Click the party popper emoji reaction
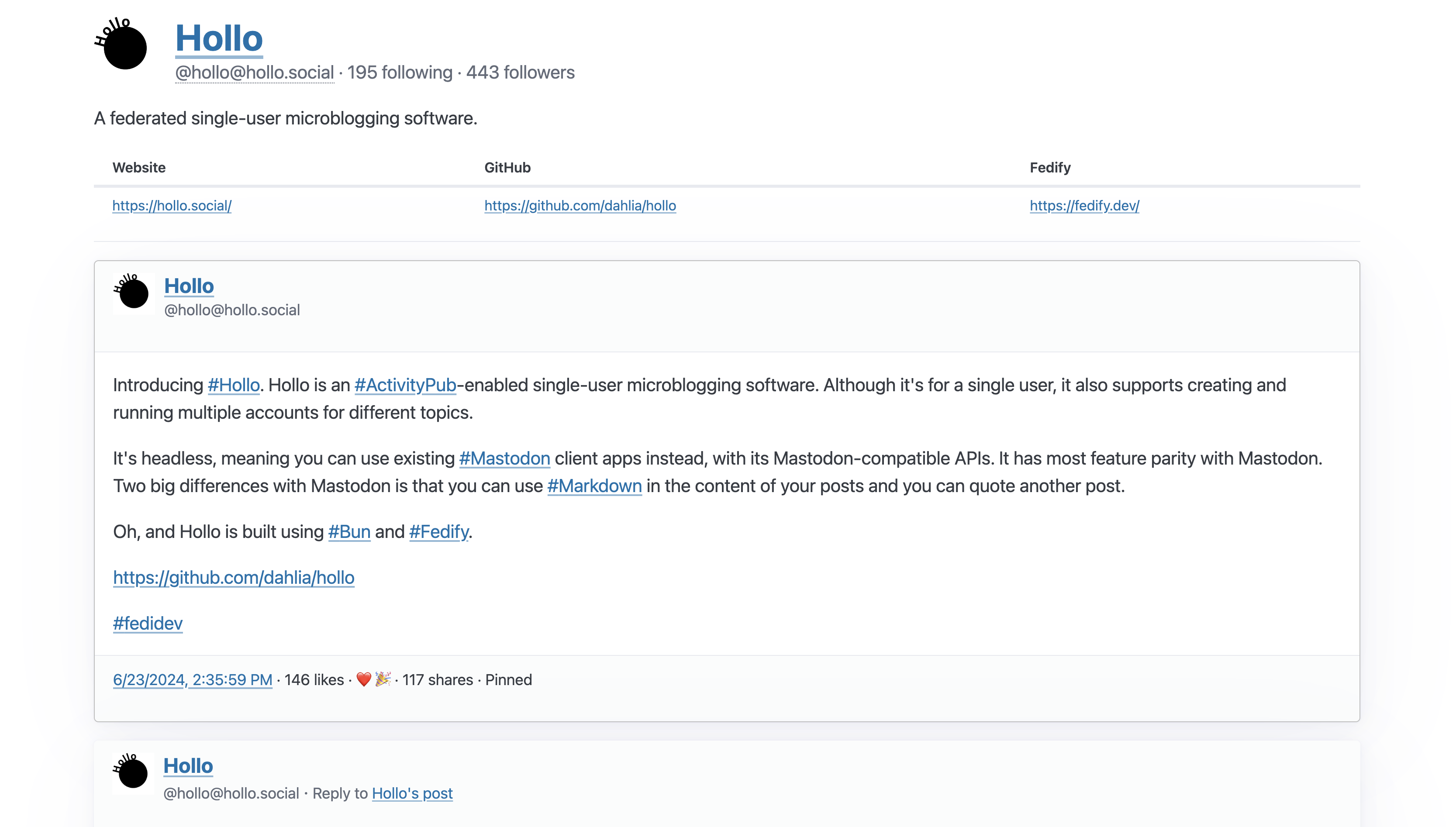Screen dimensions: 1456x827 (383, 679)
